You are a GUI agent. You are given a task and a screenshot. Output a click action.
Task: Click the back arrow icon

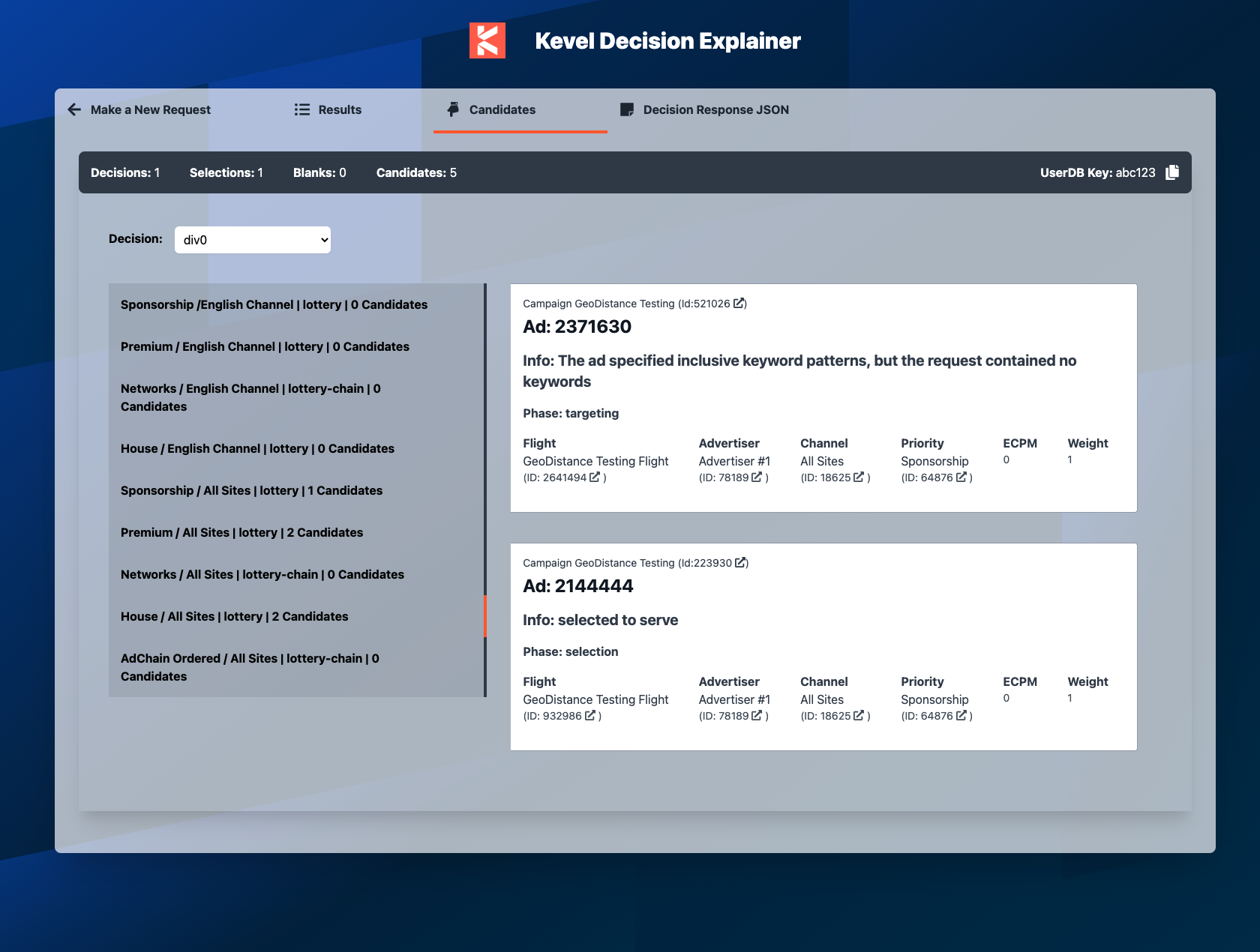click(74, 109)
